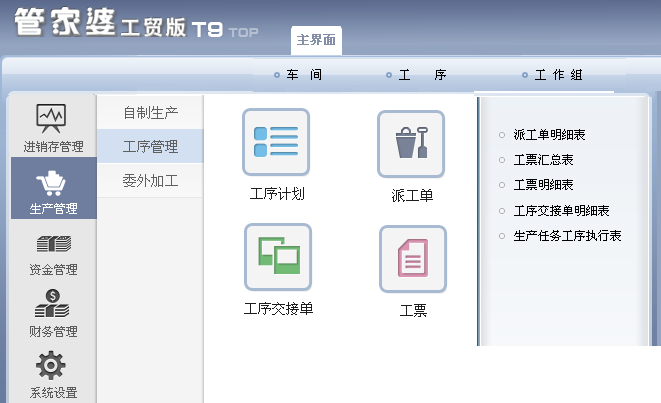The width and height of the screenshot is (661, 403).
Task: Open 系统设置 gear icon
Action: click(51, 365)
